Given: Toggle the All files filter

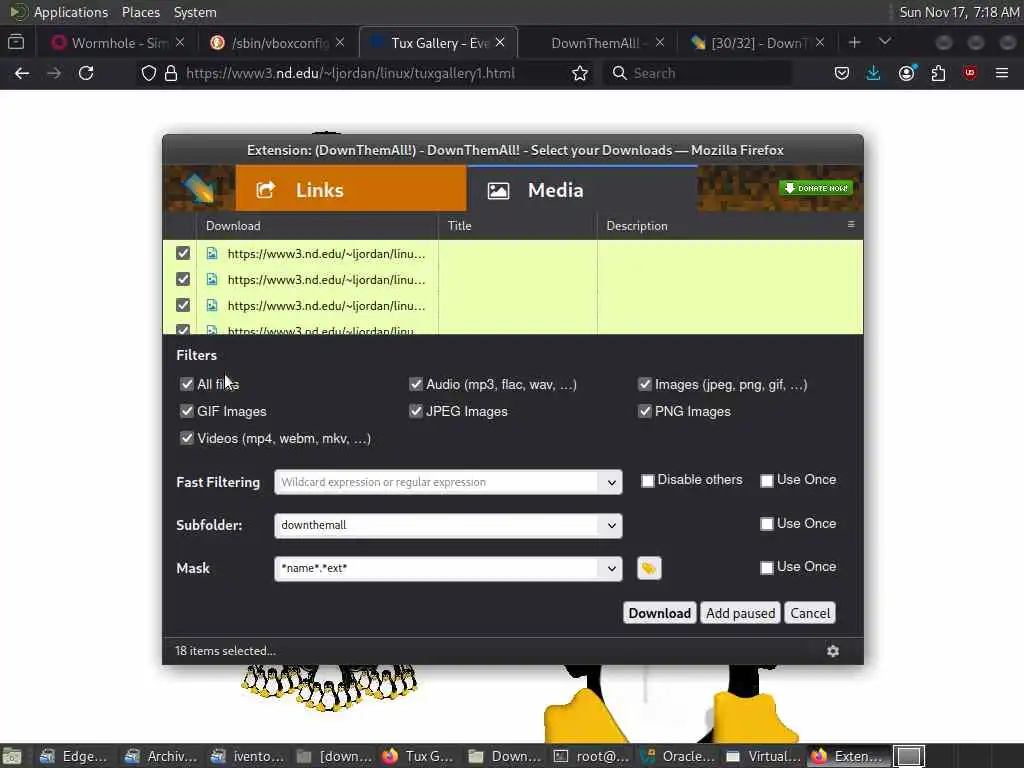Looking at the screenshot, I should (187, 384).
